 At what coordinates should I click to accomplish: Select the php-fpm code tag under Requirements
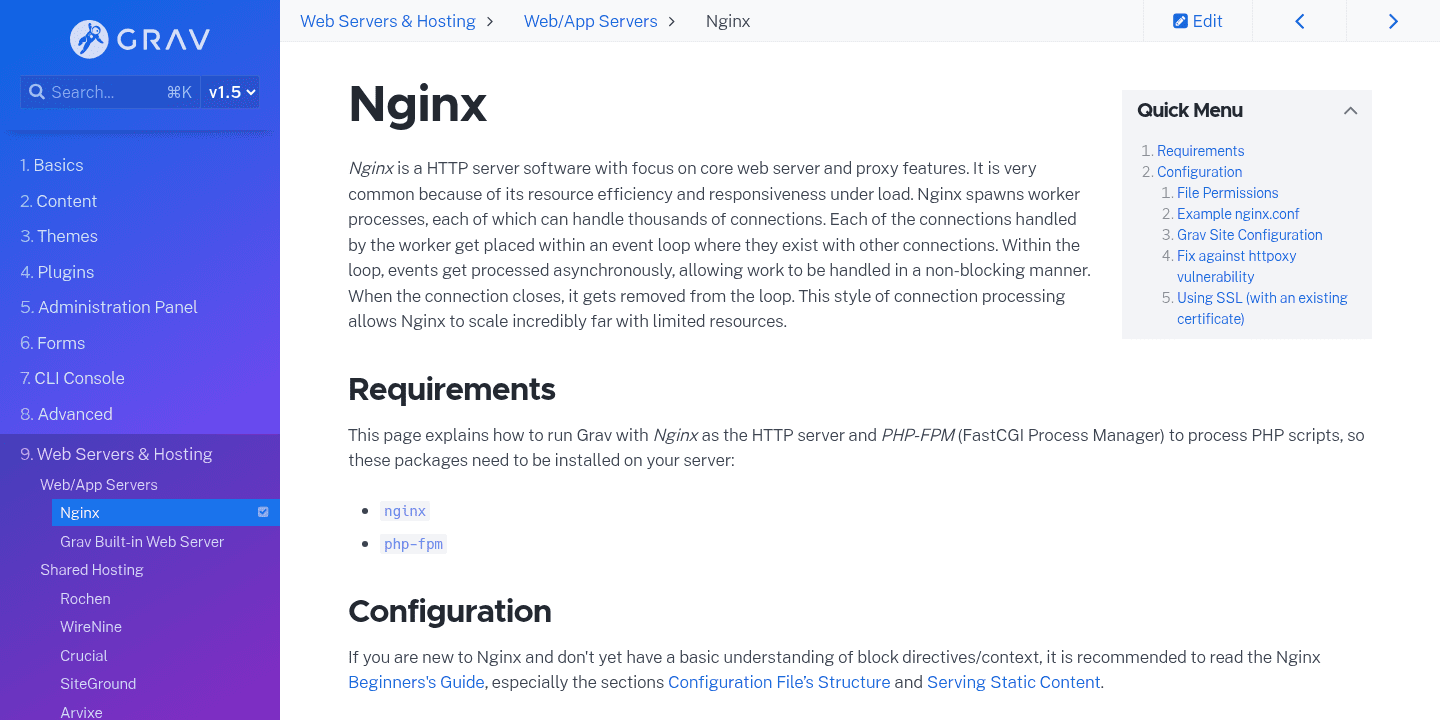[413, 544]
